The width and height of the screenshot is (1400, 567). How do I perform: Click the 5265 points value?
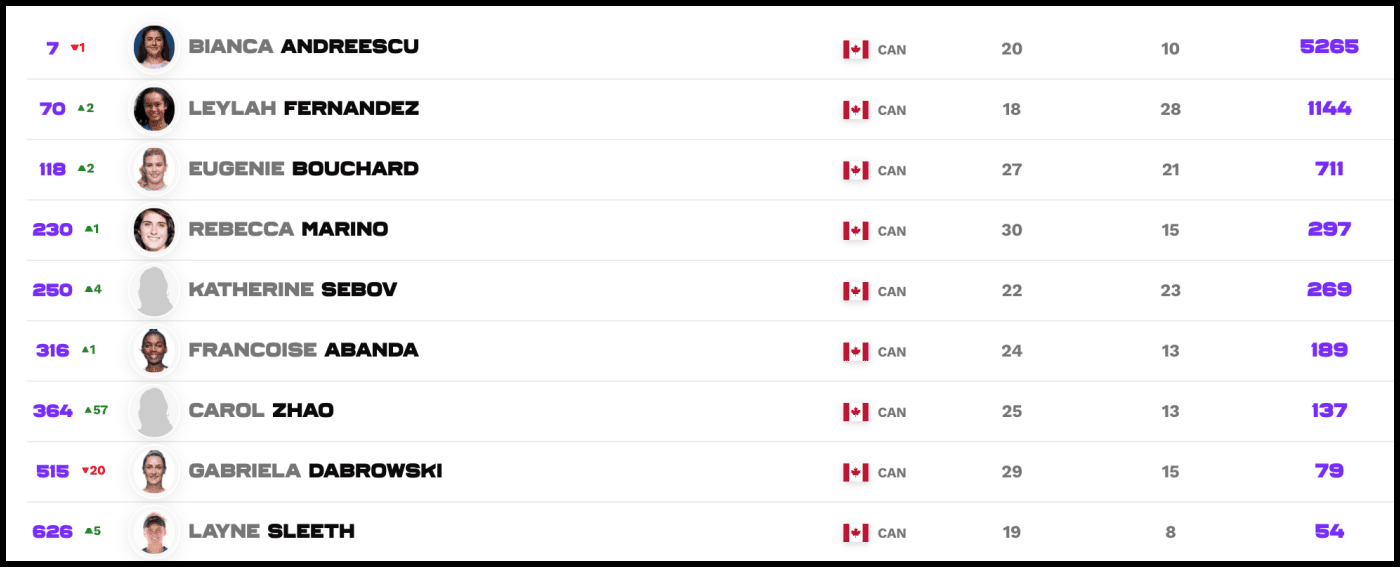click(1329, 47)
